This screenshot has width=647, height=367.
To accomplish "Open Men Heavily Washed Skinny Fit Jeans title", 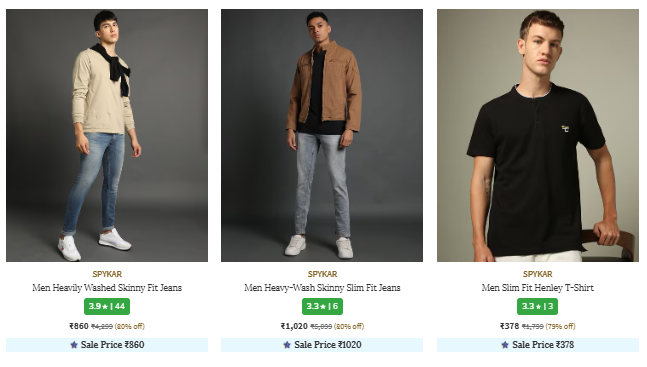I will pyautogui.click(x=107, y=288).
